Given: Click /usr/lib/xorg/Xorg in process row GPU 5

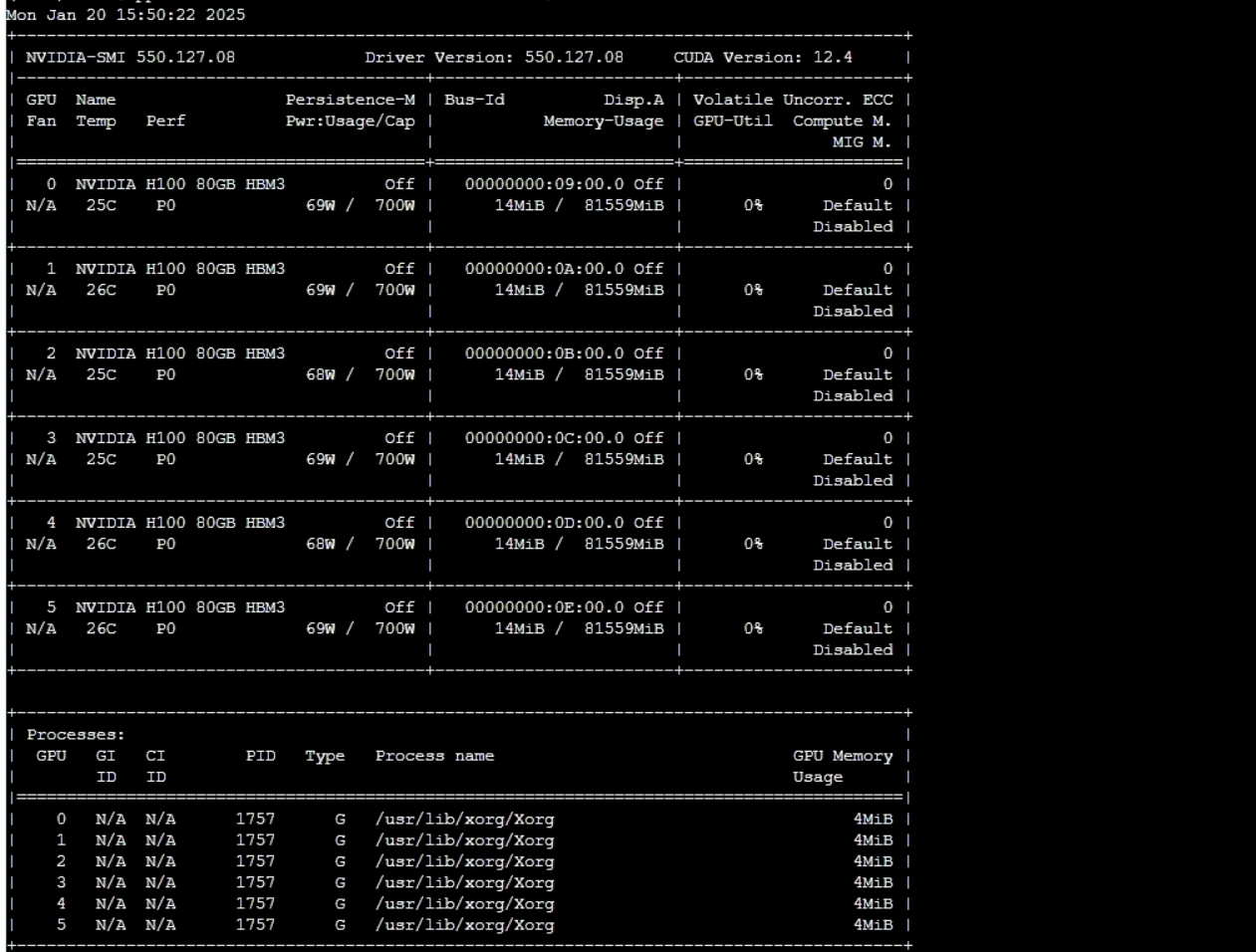Looking at the screenshot, I should 464,925.
